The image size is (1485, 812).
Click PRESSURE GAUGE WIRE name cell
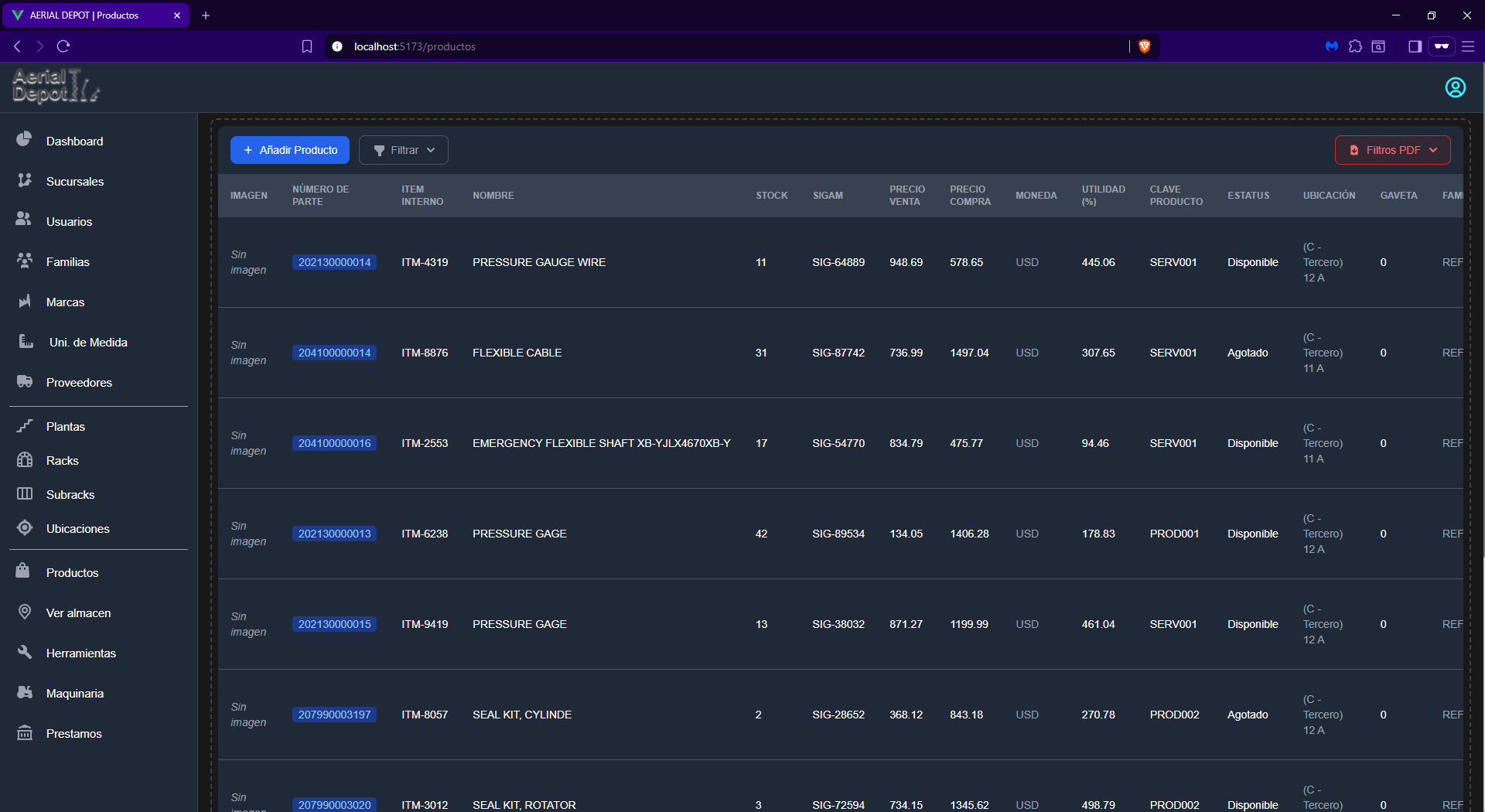coord(539,262)
